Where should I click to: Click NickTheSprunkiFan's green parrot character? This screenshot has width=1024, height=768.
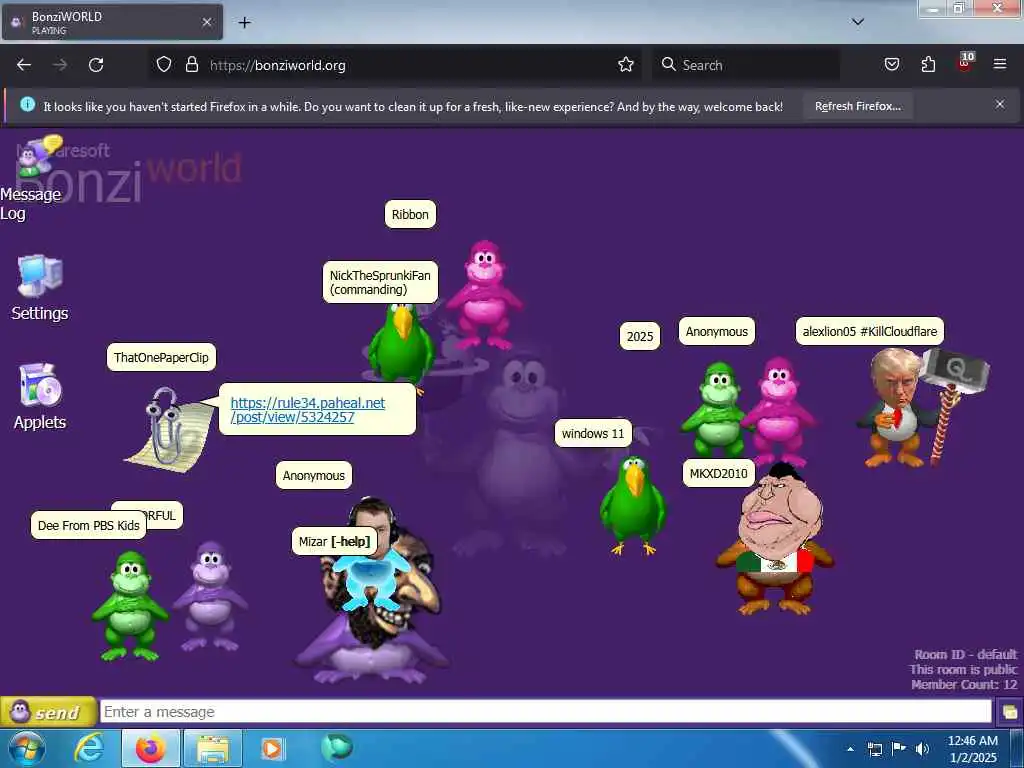tap(400, 346)
